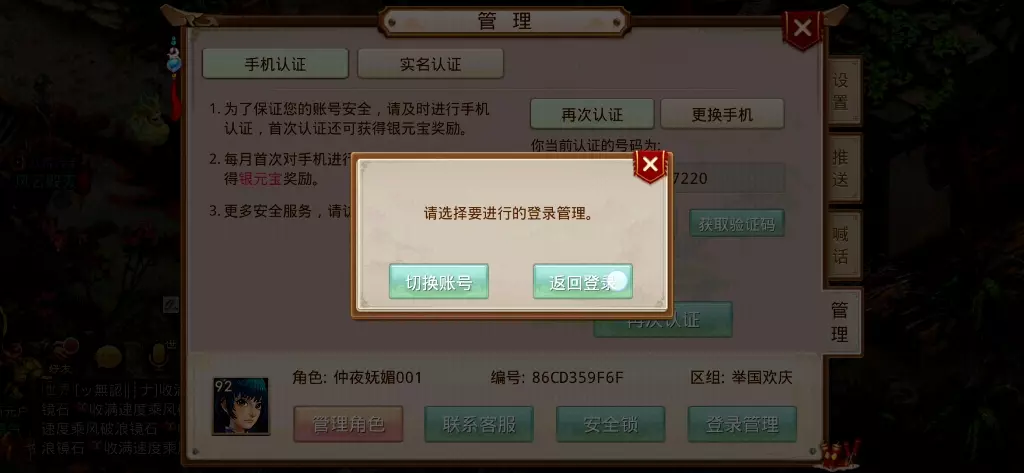
Task: Open the 喊话 side tab
Action: (x=842, y=244)
